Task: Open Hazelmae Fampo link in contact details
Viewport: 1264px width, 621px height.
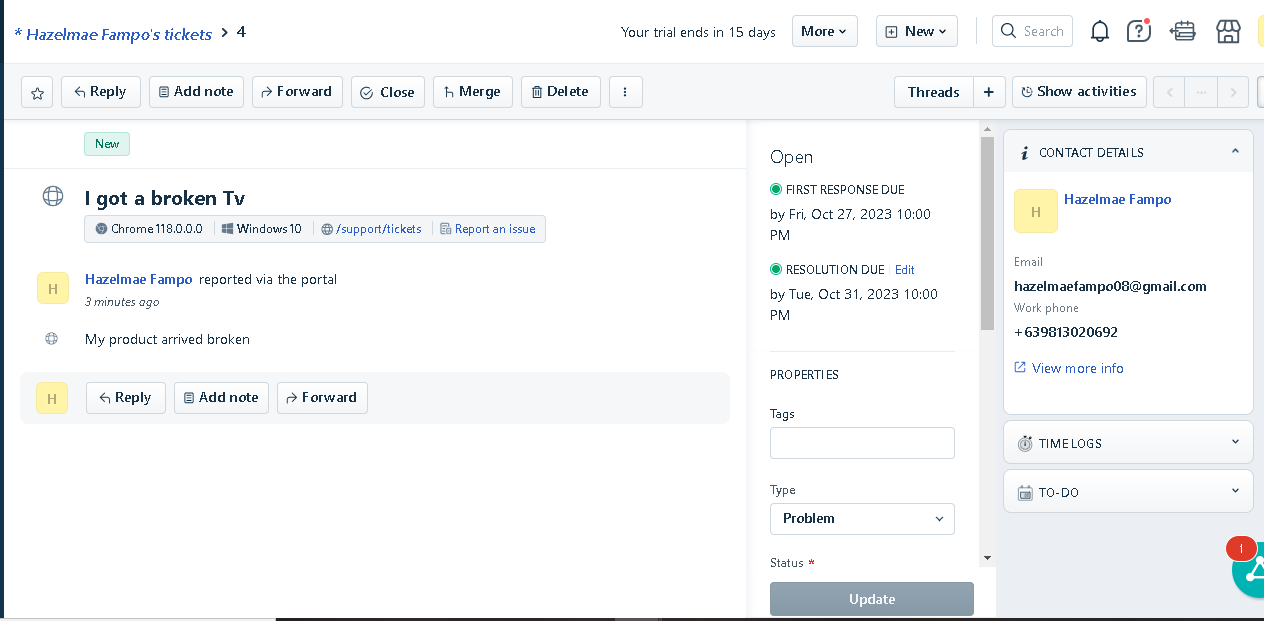Action: 1117,199
